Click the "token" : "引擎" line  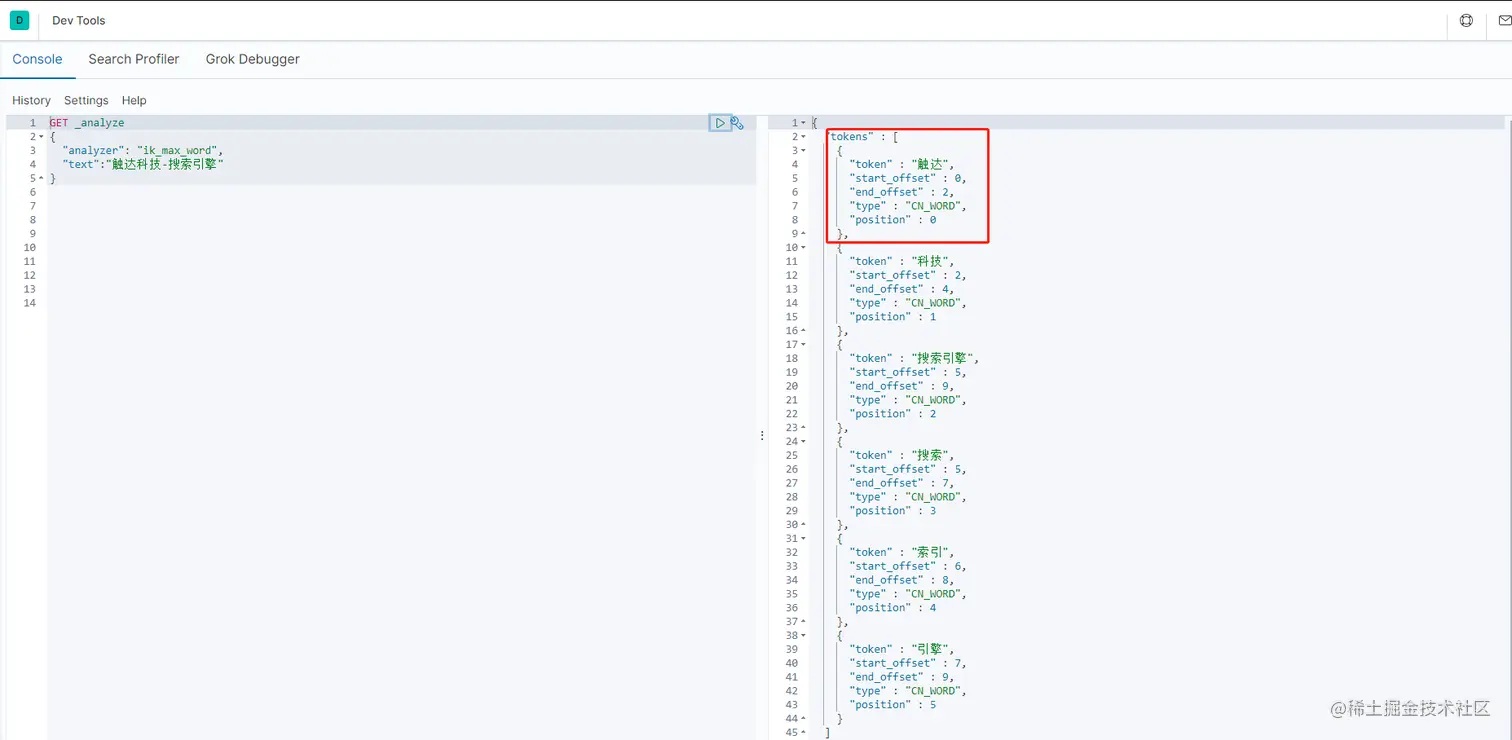(x=902, y=650)
